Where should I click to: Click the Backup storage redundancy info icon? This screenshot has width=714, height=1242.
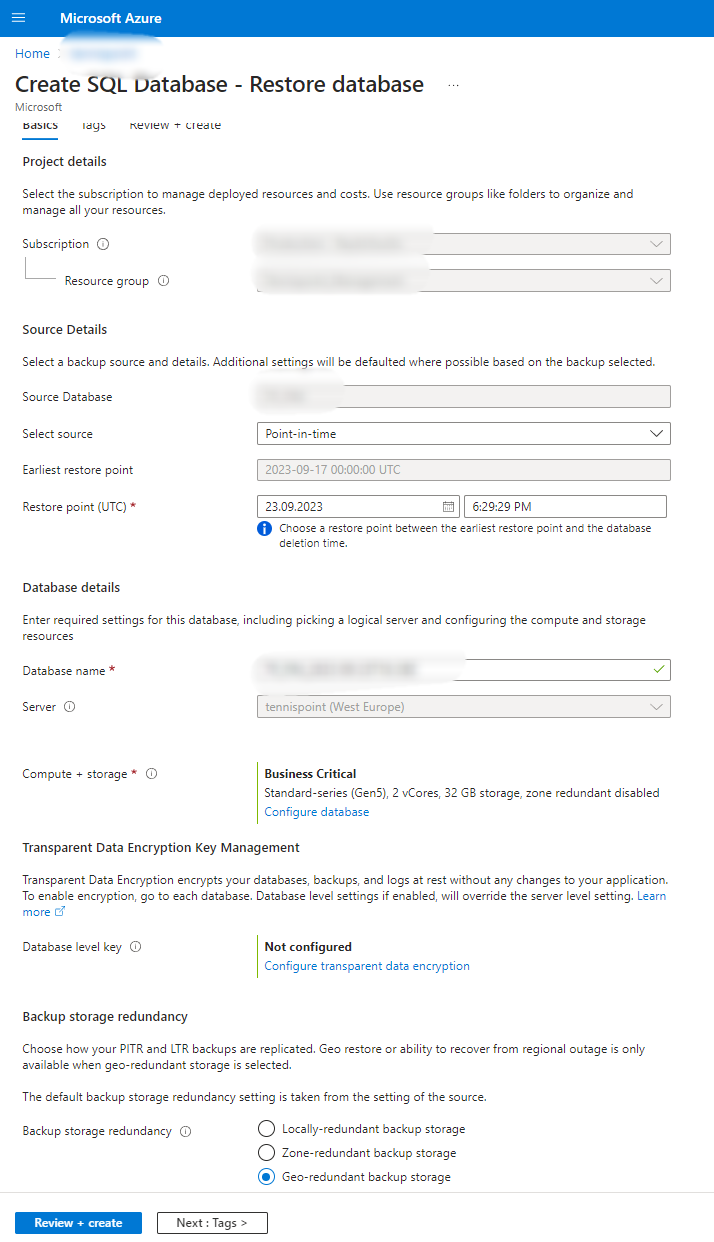click(x=185, y=1131)
